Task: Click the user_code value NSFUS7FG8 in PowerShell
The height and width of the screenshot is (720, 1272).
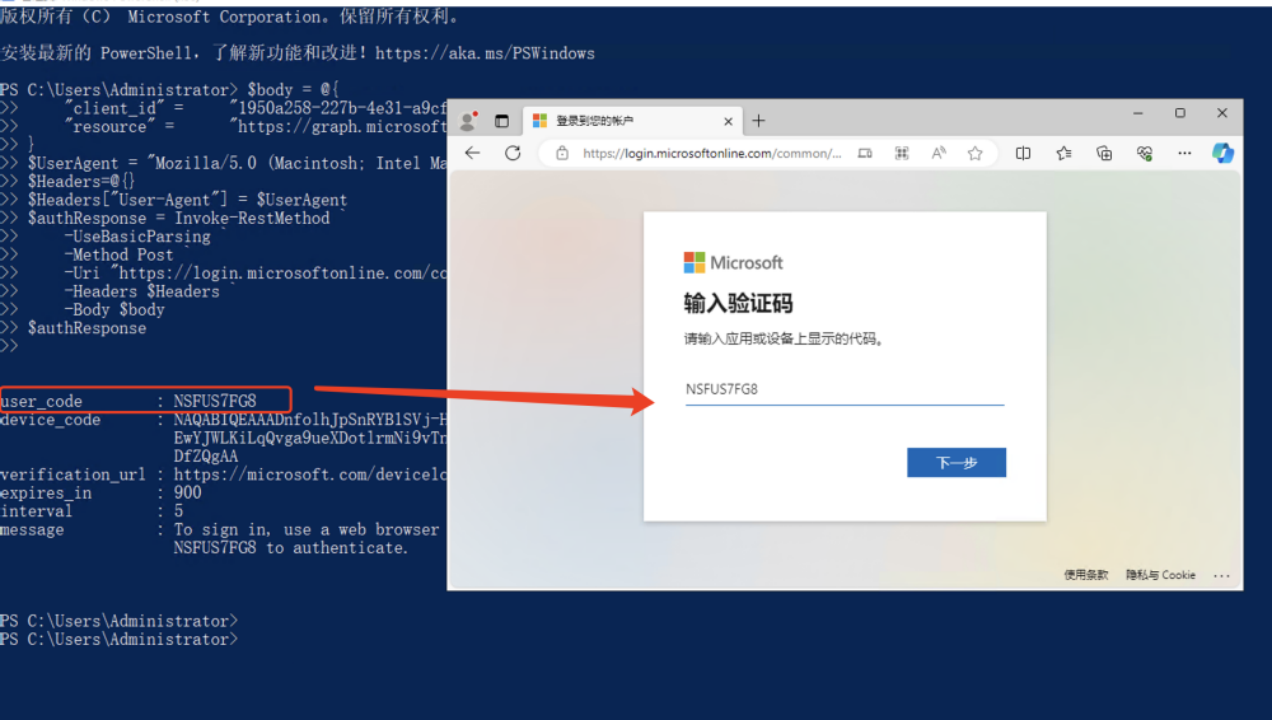Action: 215,402
